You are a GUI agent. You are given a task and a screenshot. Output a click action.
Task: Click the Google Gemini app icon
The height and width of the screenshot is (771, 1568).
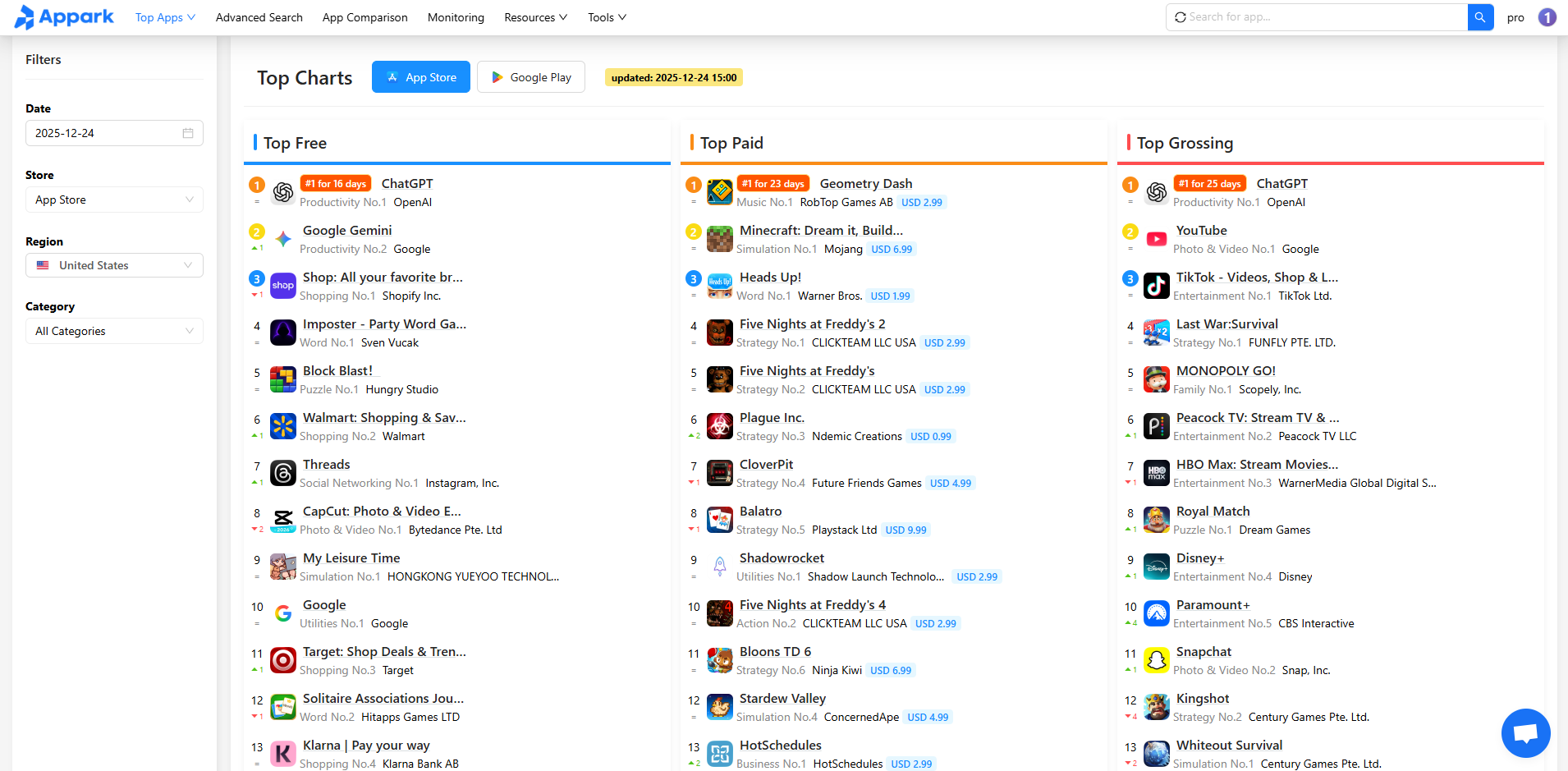click(x=283, y=239)
